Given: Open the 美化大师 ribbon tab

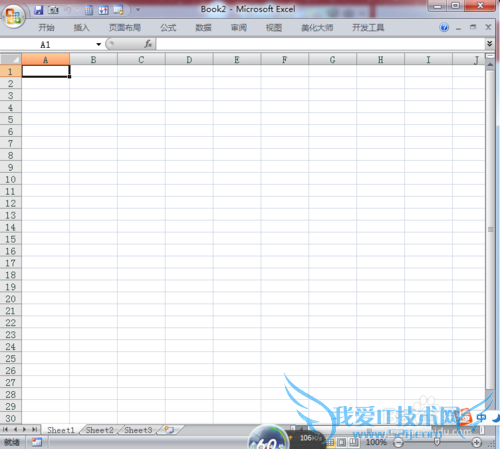Looking at the screenshot, I should tap(317, 28).
